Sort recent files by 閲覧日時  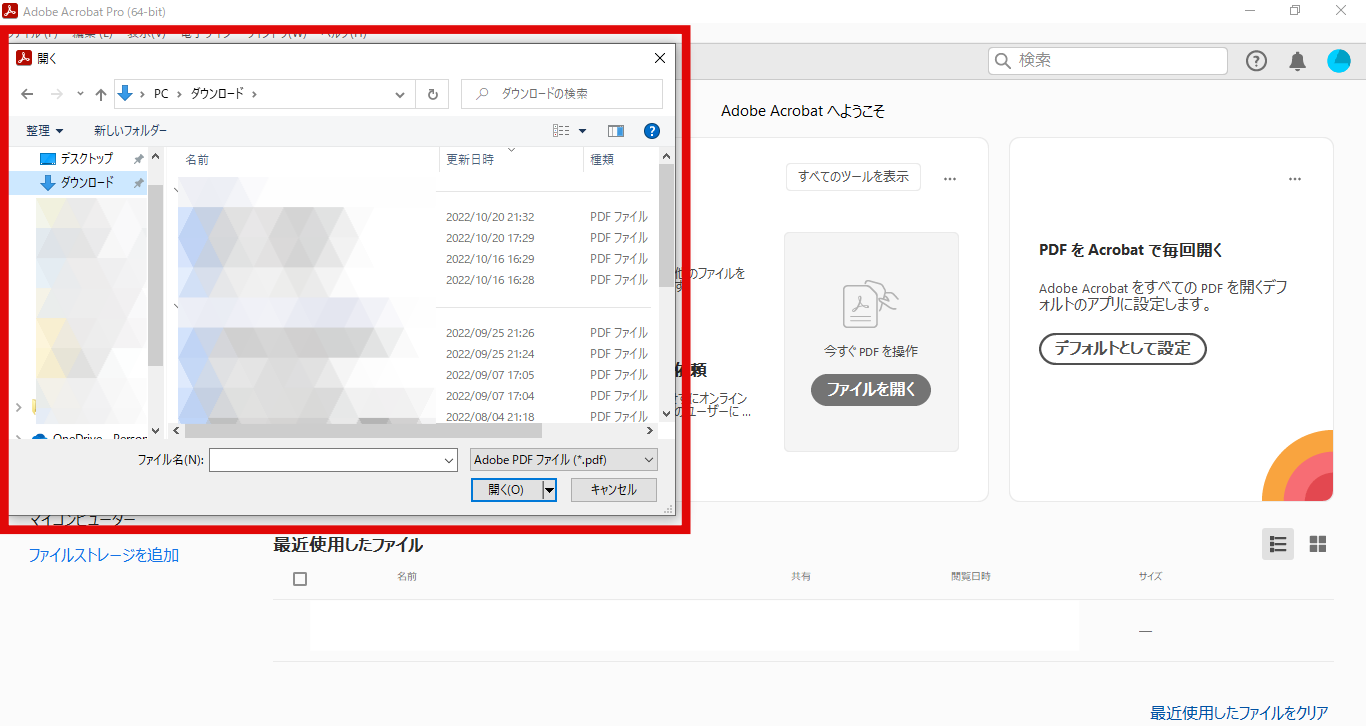pyautogui.click(x=970, y=577)
